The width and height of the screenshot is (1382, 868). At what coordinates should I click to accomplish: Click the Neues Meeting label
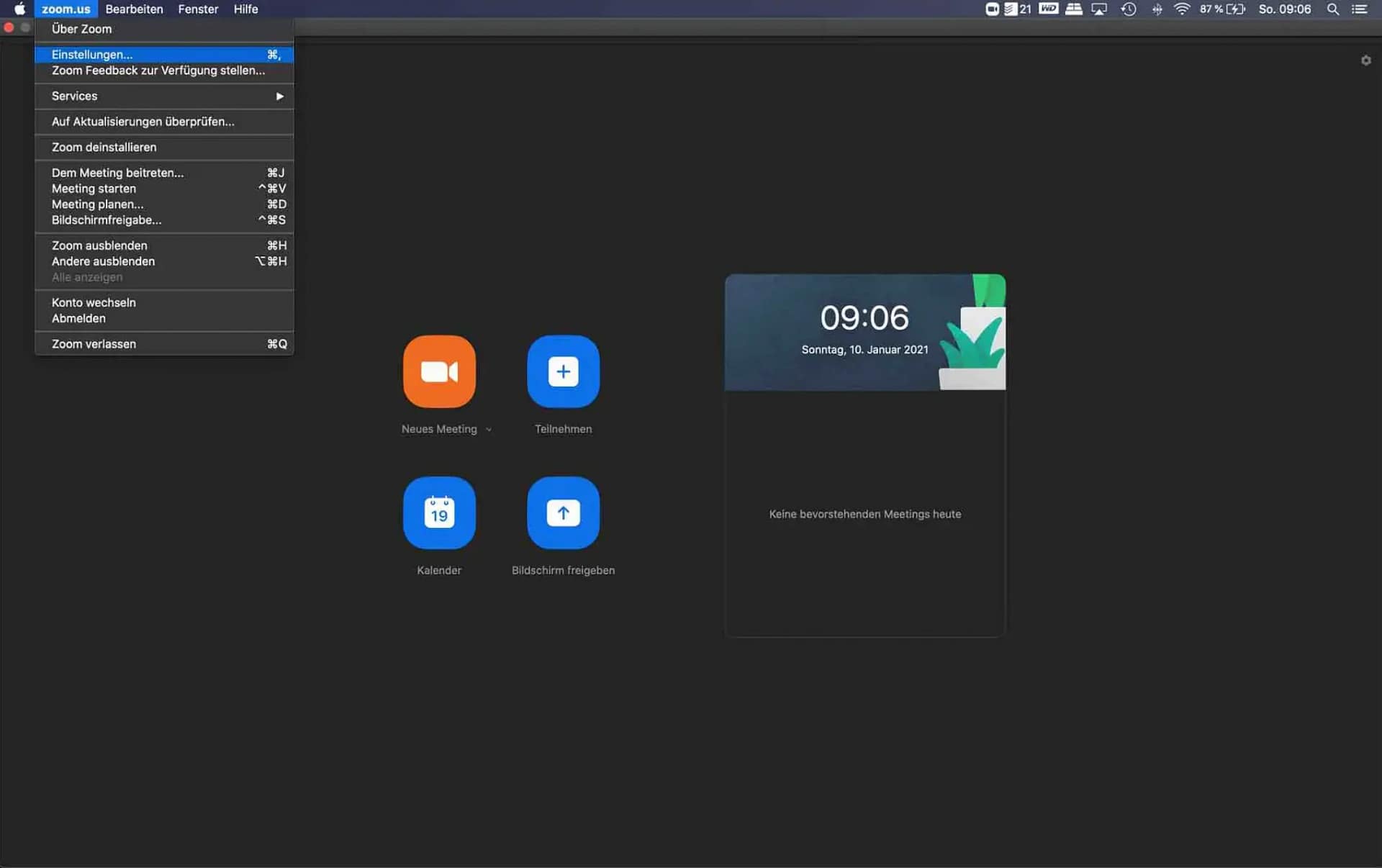coord(439,429)
